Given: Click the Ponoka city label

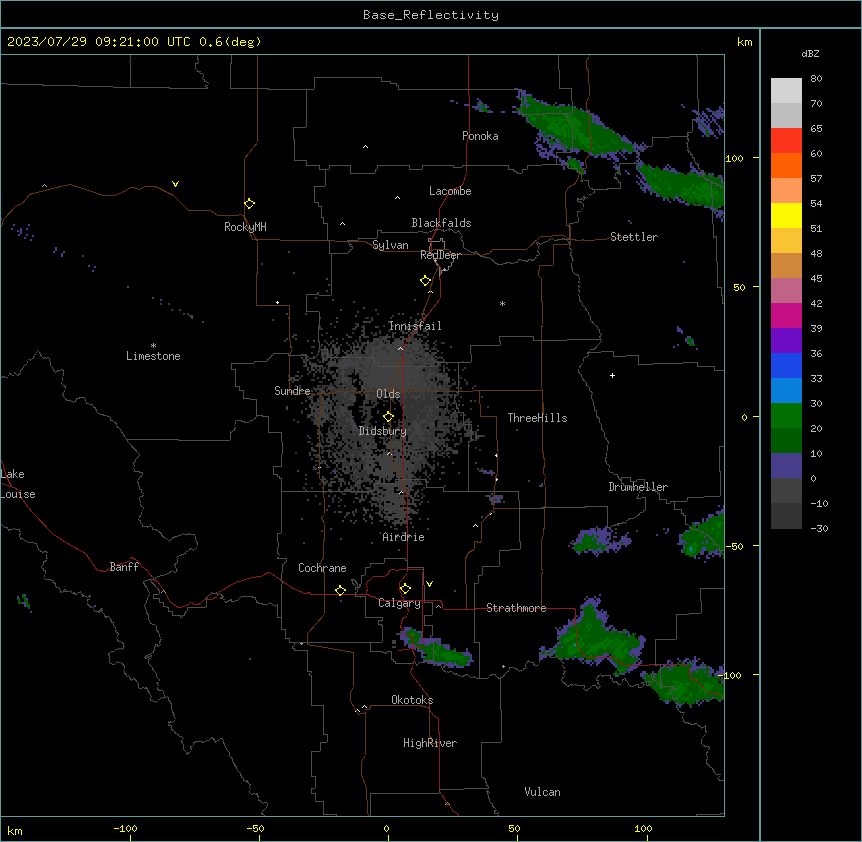Looking at the screenshot, I should coord(480,136).
